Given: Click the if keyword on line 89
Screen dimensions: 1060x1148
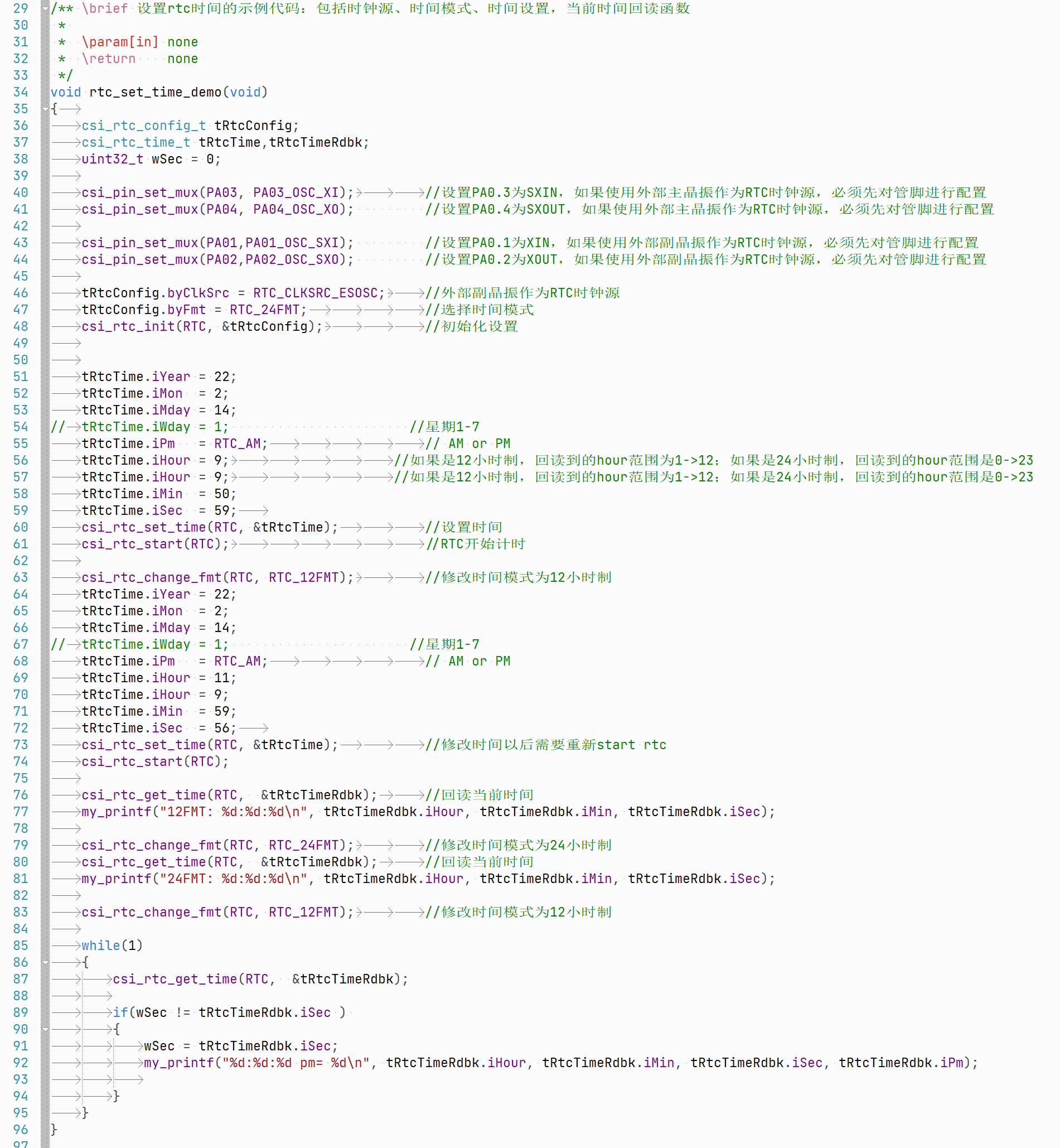Looking at the screenshot, I should [120, 1012].
